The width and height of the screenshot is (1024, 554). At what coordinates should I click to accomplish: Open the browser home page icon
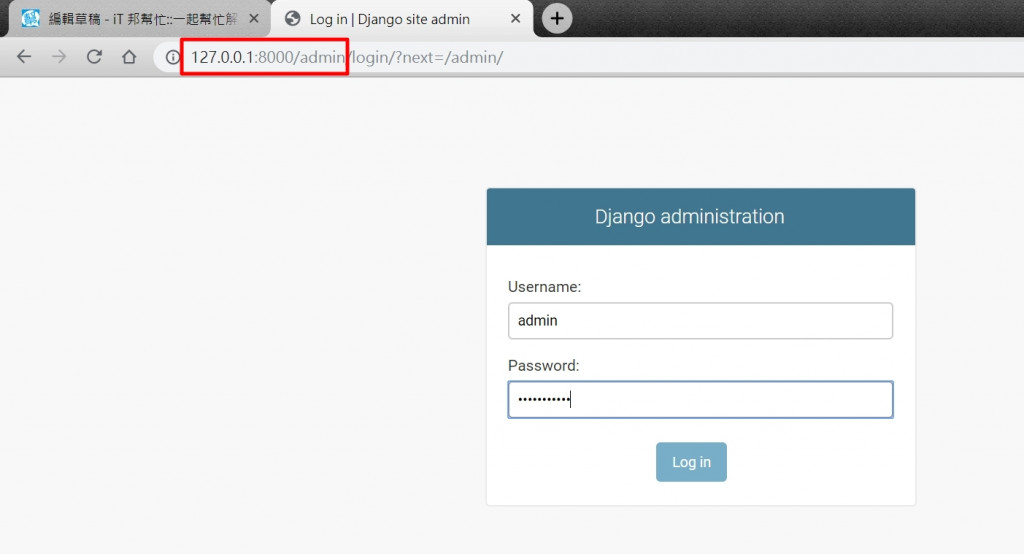129,57
